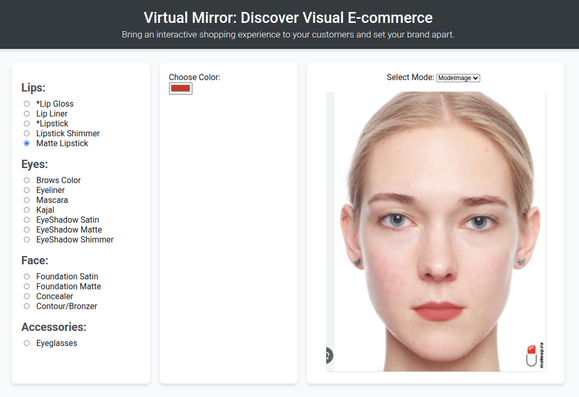Click the Select Mode: label
The image size is (579, 397).
(410, 77)
